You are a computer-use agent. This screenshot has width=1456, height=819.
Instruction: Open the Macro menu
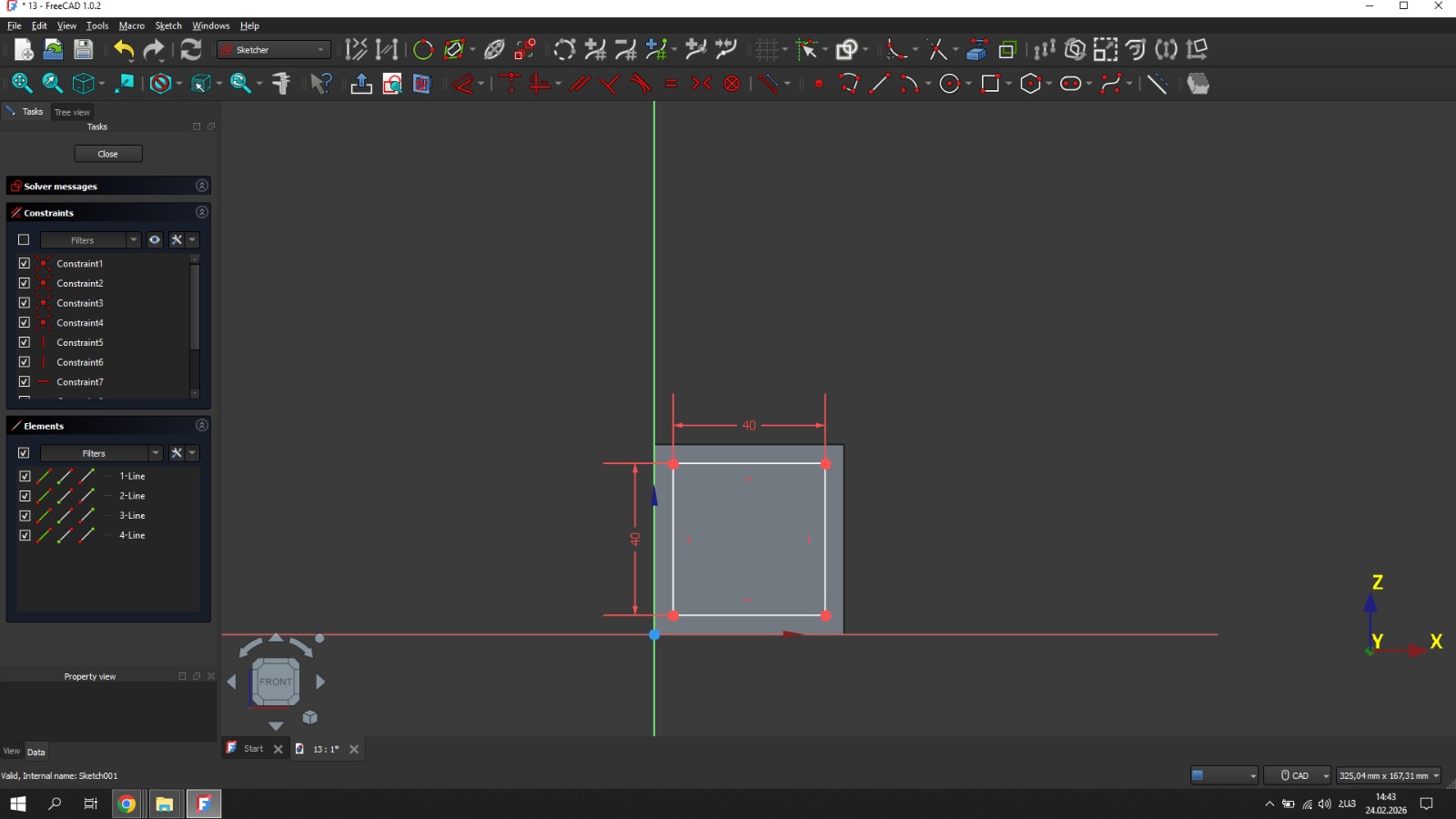click(x=132, y=25)
